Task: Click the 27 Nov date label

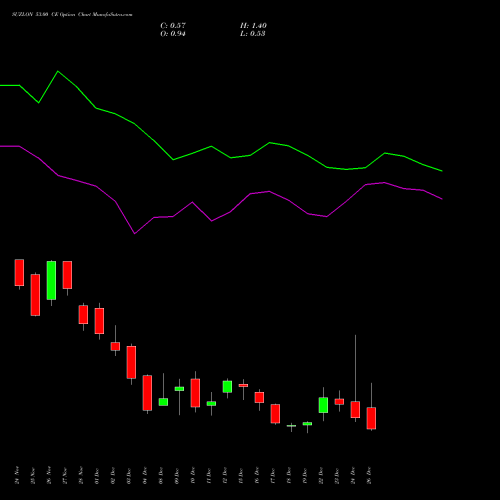Action: (x=65, y=475)
